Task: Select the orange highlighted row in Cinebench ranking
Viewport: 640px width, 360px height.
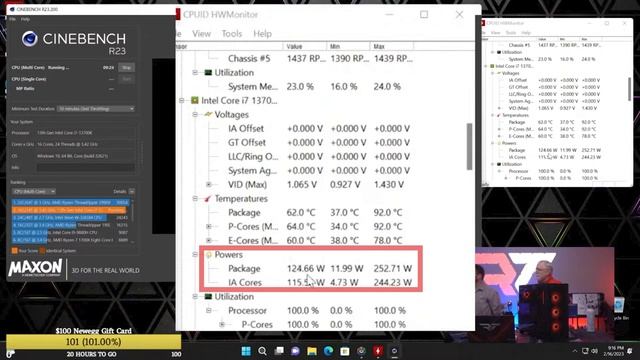Action: 70,210
